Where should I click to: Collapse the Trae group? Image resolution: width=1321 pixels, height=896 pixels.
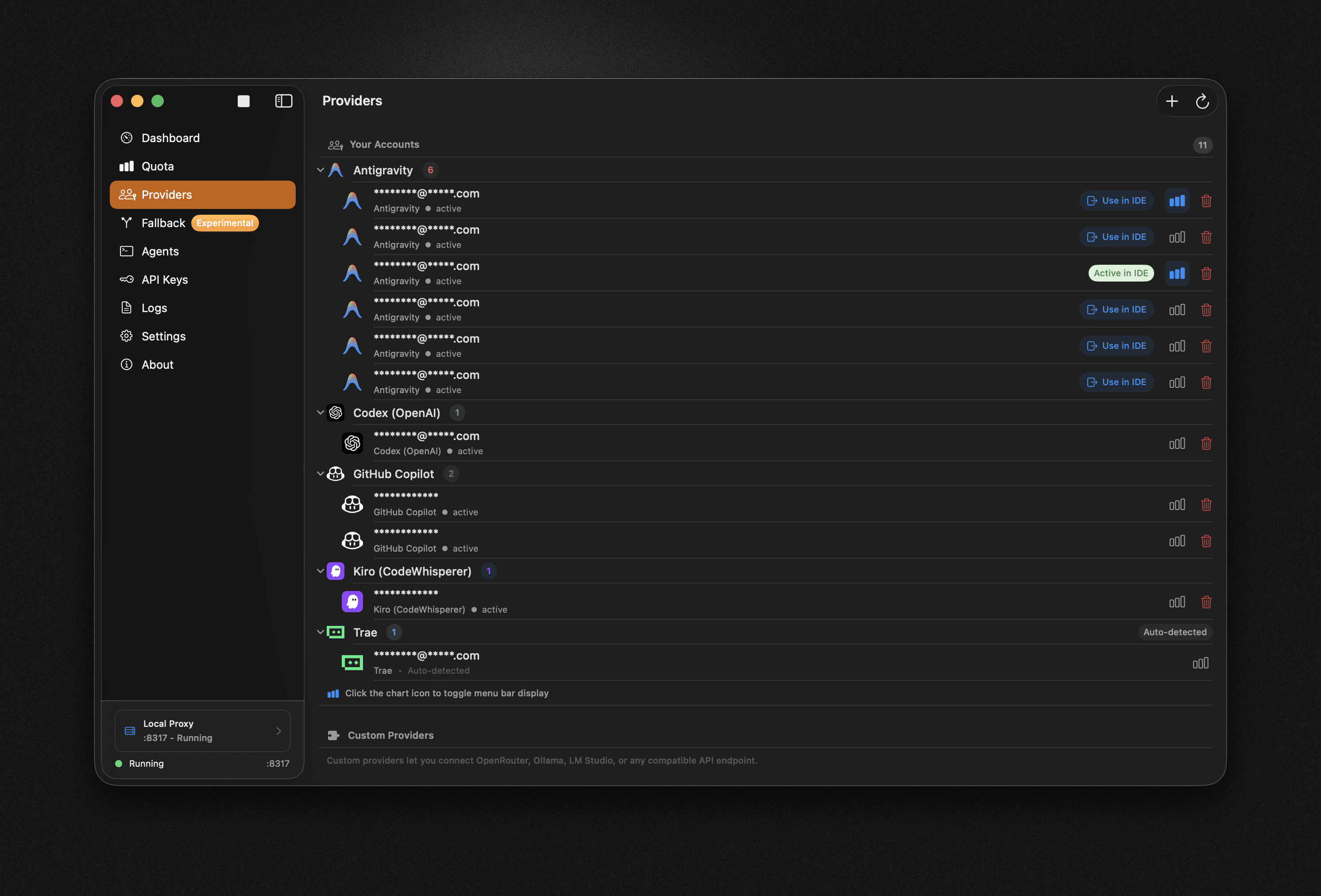(x=321, y=632)
